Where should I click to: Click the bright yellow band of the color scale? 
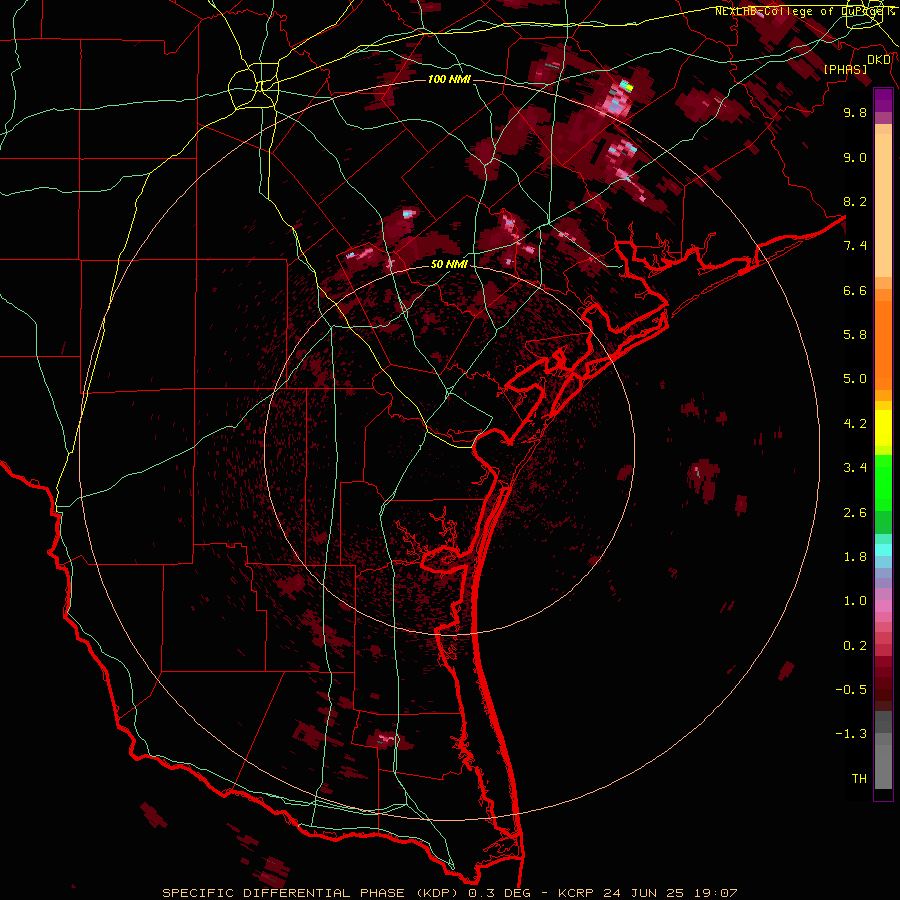(x=883, y=428)
